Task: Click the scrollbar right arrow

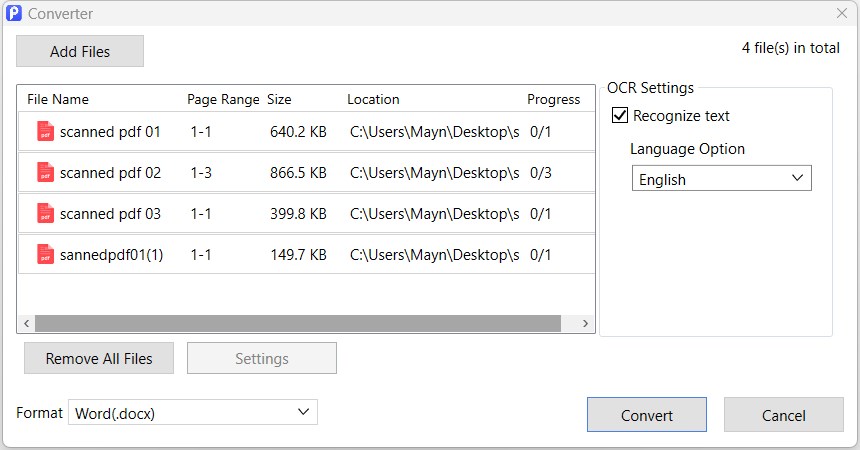Action: [x=587, y=323]
